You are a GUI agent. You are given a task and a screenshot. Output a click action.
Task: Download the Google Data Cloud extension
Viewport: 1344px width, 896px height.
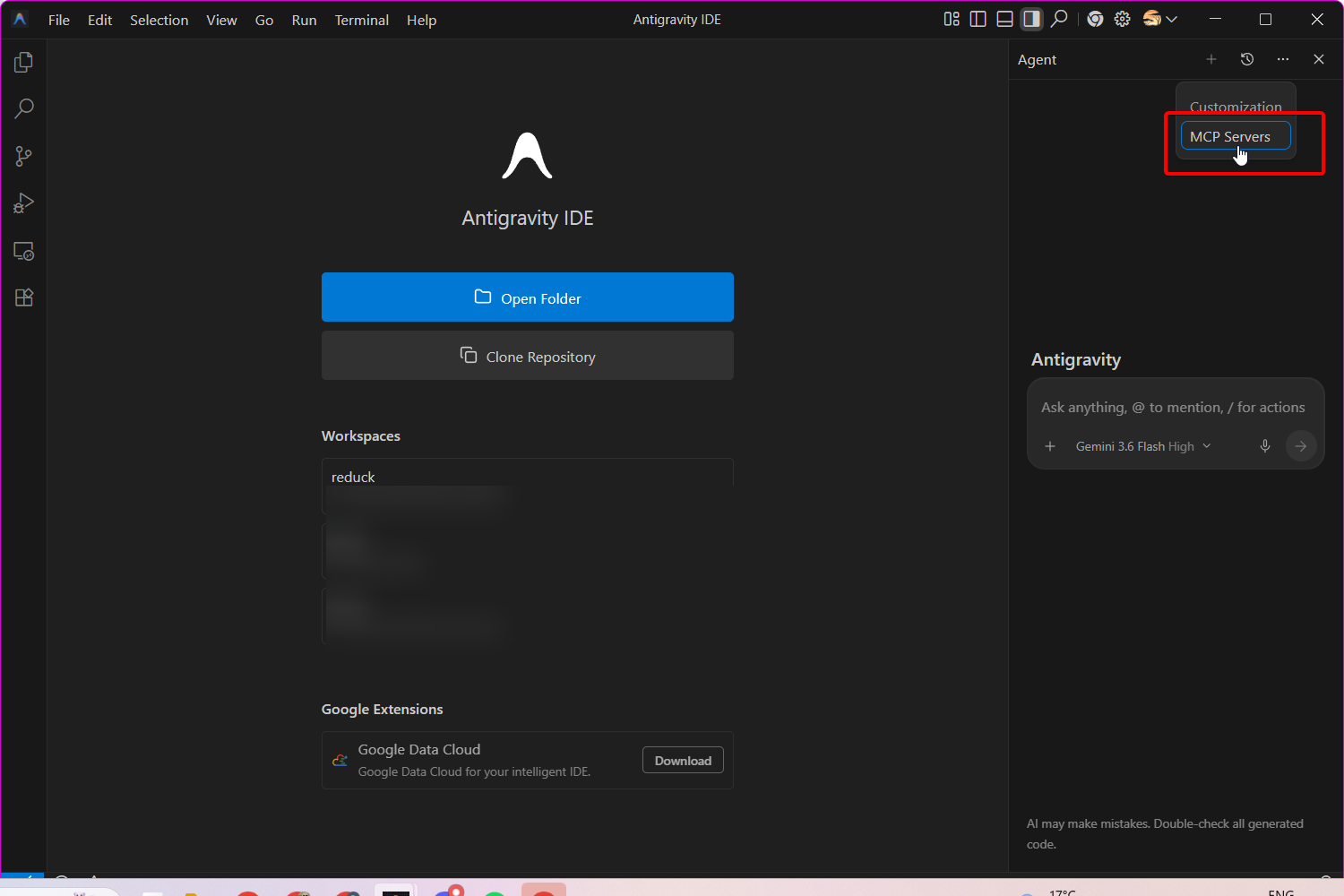point(683,761)
